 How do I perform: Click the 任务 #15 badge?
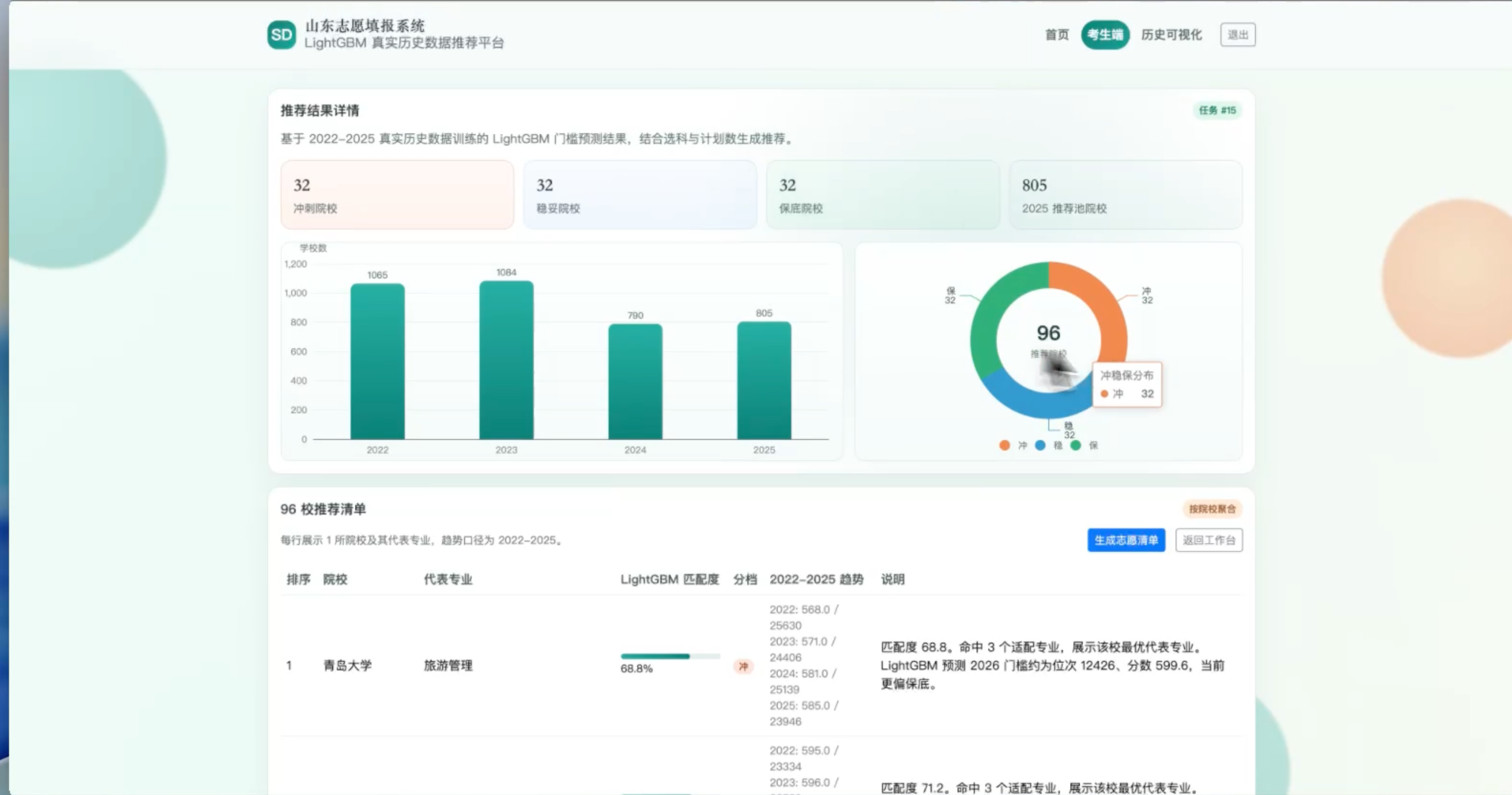click(x=1217, y=110)
